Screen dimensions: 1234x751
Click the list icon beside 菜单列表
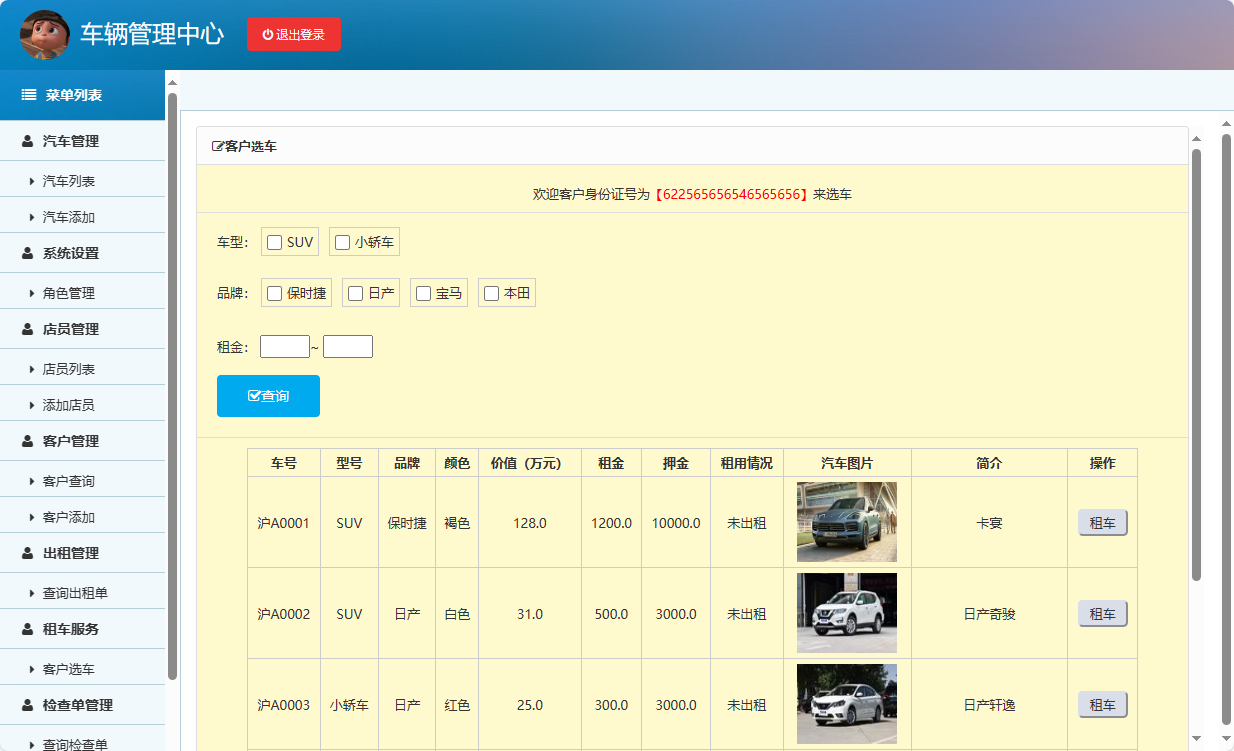tap(29, 95)
